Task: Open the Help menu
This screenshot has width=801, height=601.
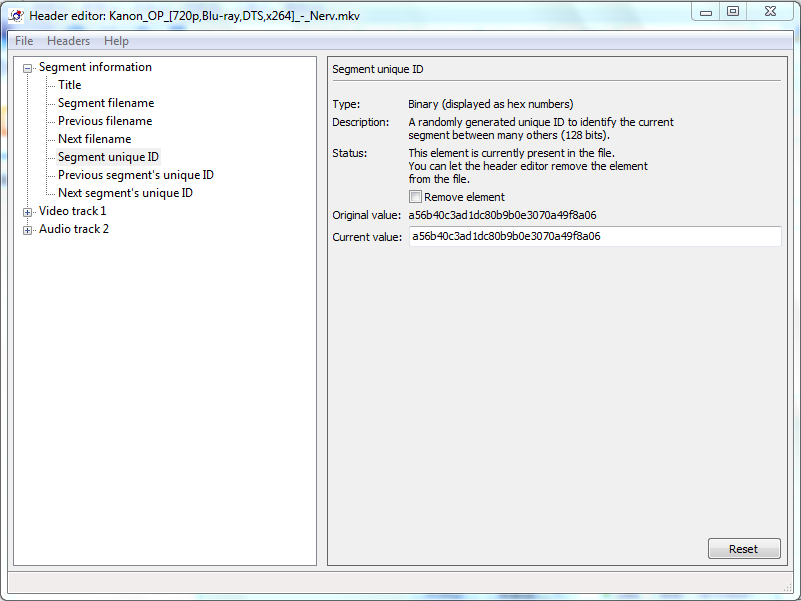Action: click(x=116, y=41)
